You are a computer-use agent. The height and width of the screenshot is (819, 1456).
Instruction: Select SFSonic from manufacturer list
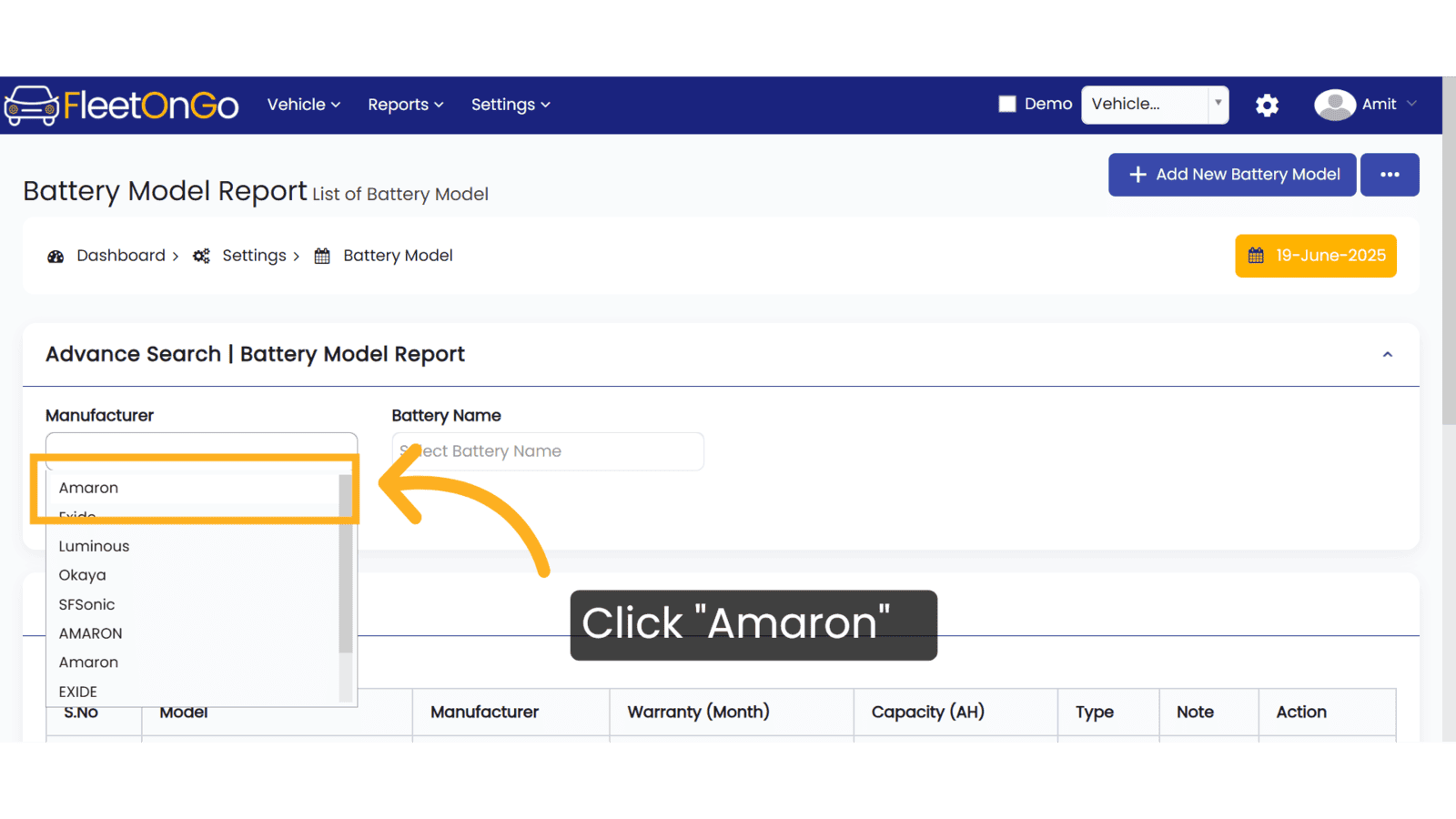[x=192, y=604]
